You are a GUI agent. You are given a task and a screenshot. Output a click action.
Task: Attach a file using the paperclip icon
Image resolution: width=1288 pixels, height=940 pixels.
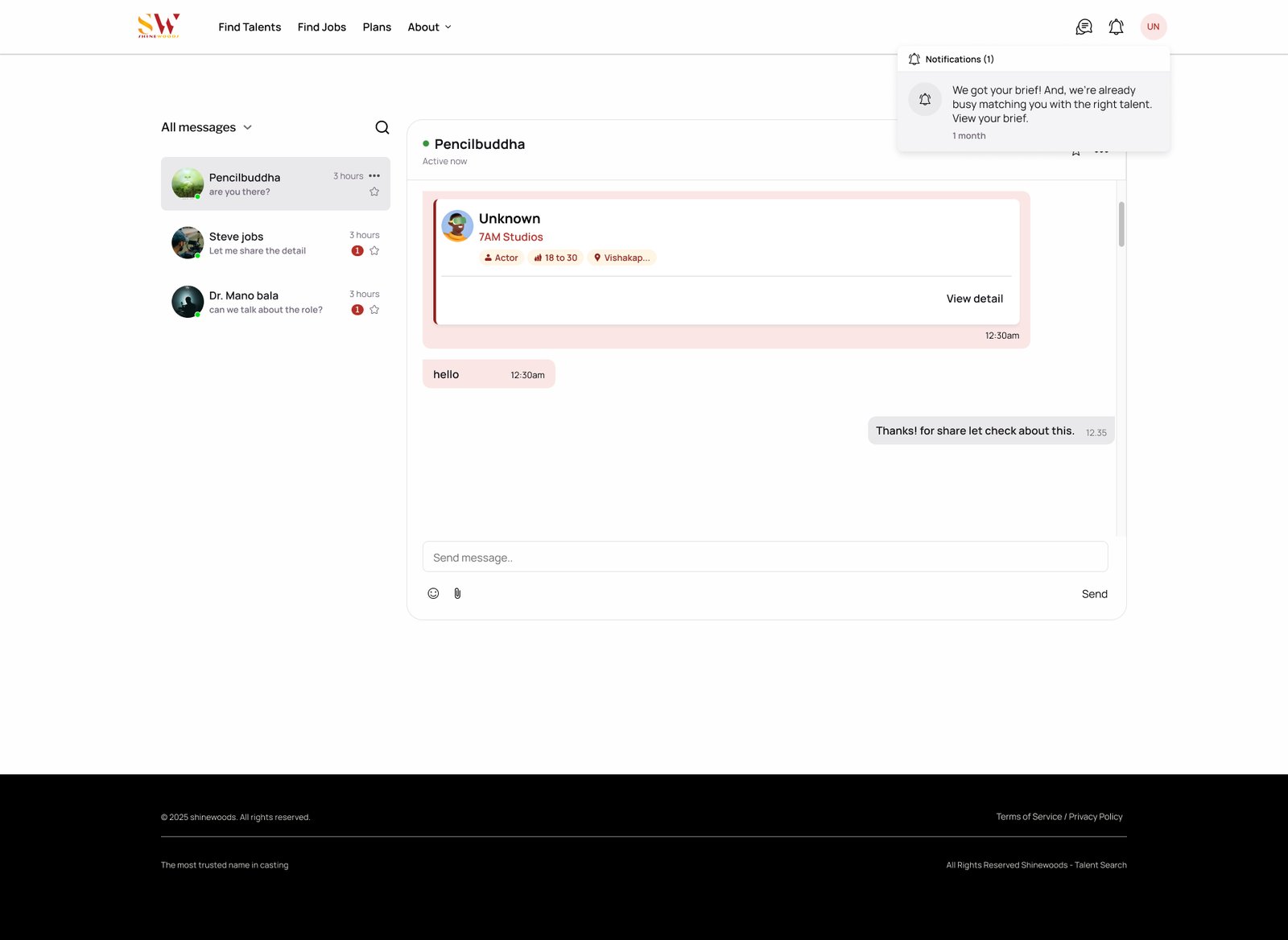coord(457,593)
